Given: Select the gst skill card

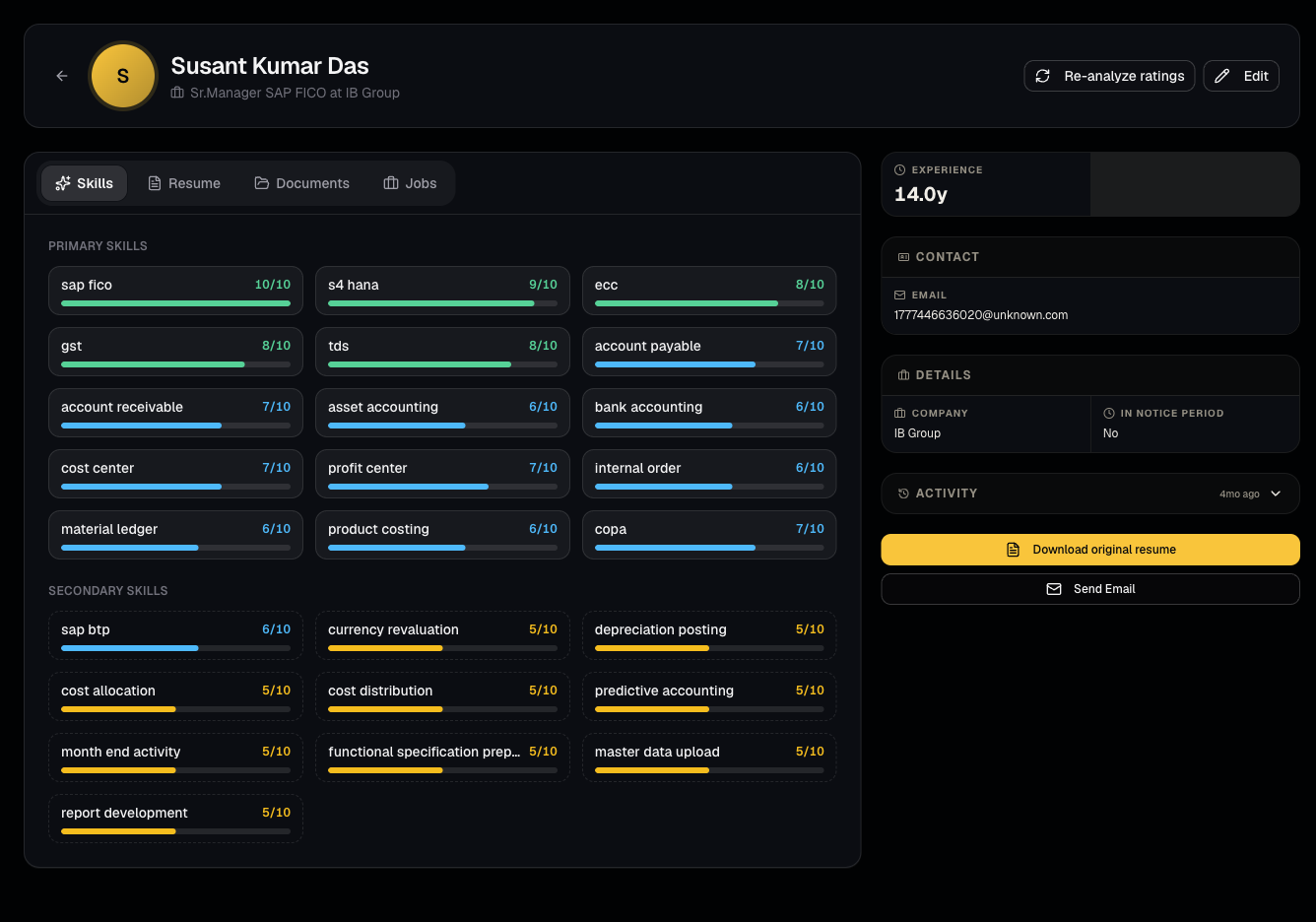Looking at the screenshot, I should pyautogui.click(x=175, y=352).
